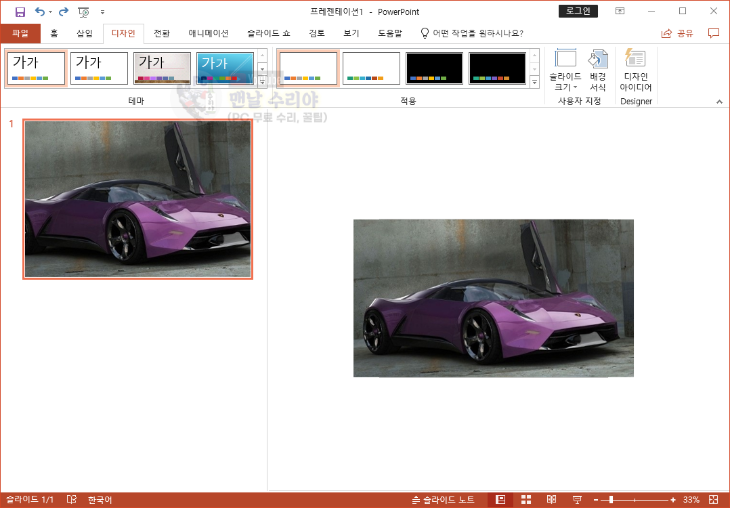
Task: Switch to the 삽입 tab
Action: (x=84, y=33)
